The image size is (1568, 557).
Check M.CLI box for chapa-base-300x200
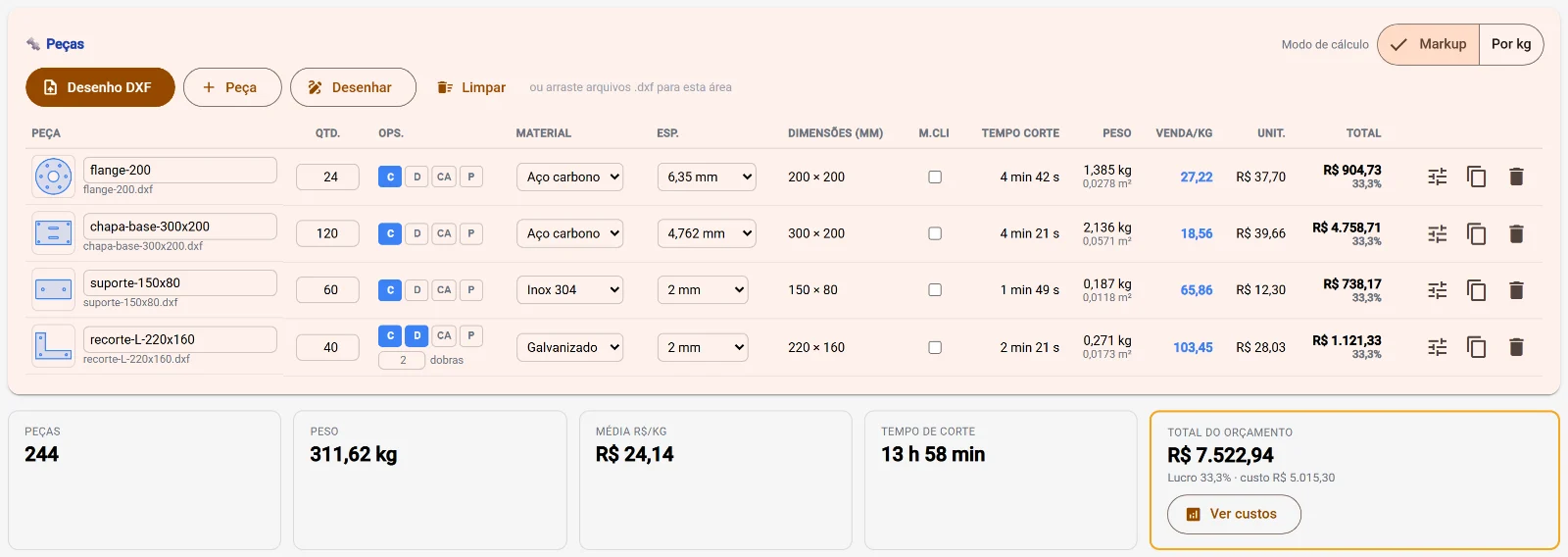pos(935,233)
